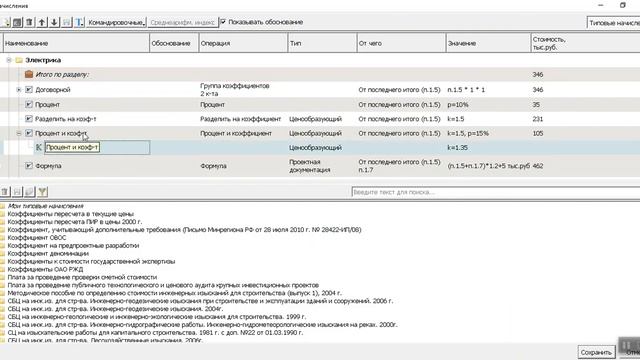
Task: Collapse the Процент и коэф-т row
Action: coord(19,133)
